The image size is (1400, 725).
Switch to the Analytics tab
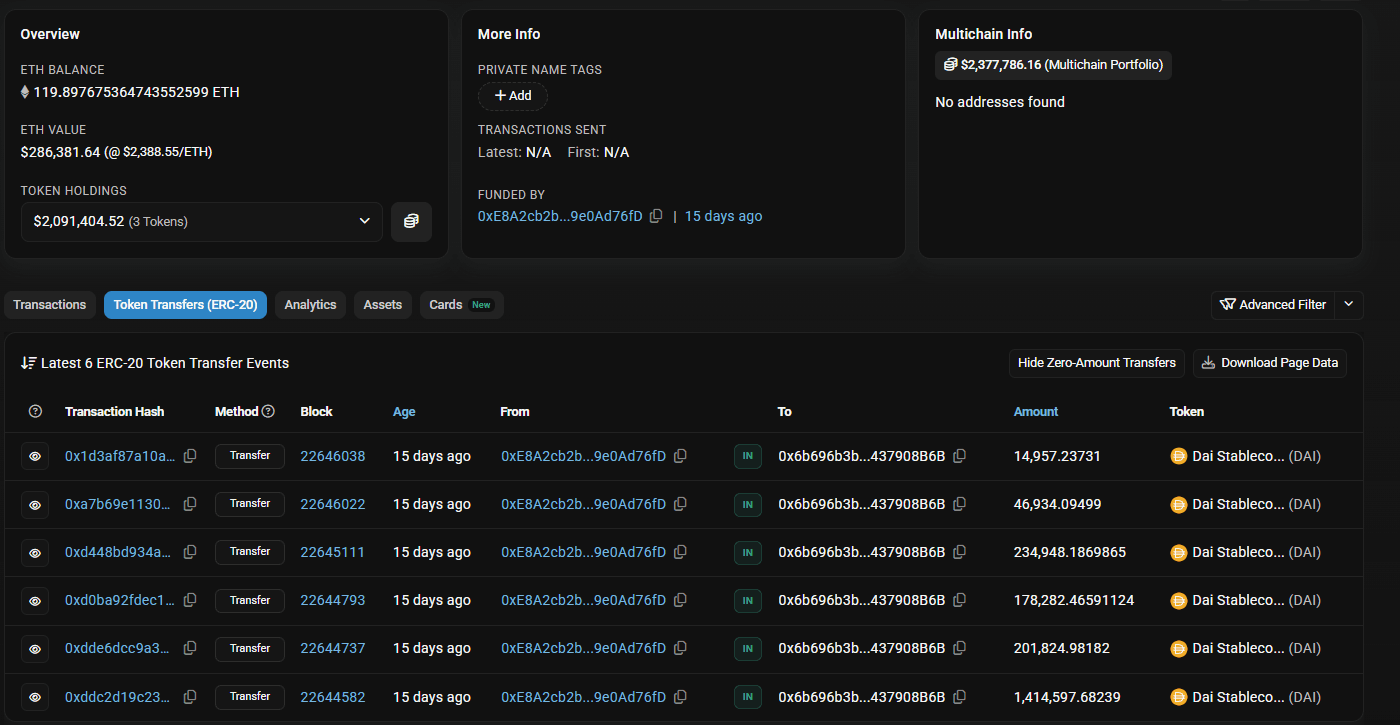[x=310, y=304]
